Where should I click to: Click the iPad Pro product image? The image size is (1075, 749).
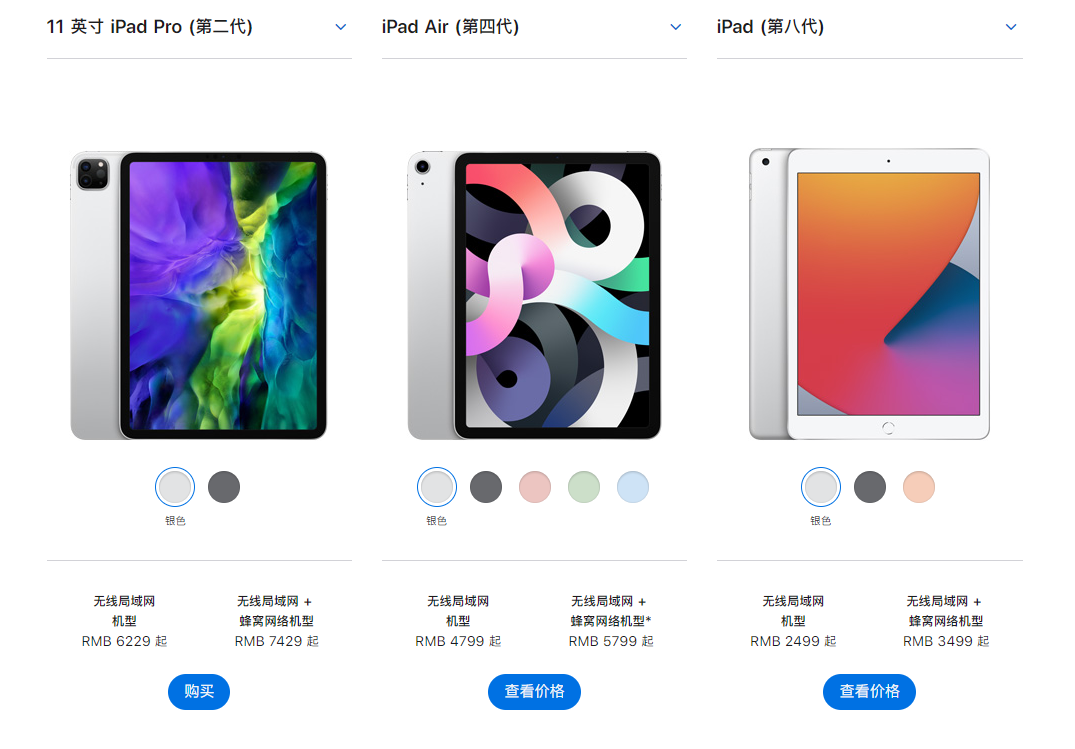click(x=199, y=296)
